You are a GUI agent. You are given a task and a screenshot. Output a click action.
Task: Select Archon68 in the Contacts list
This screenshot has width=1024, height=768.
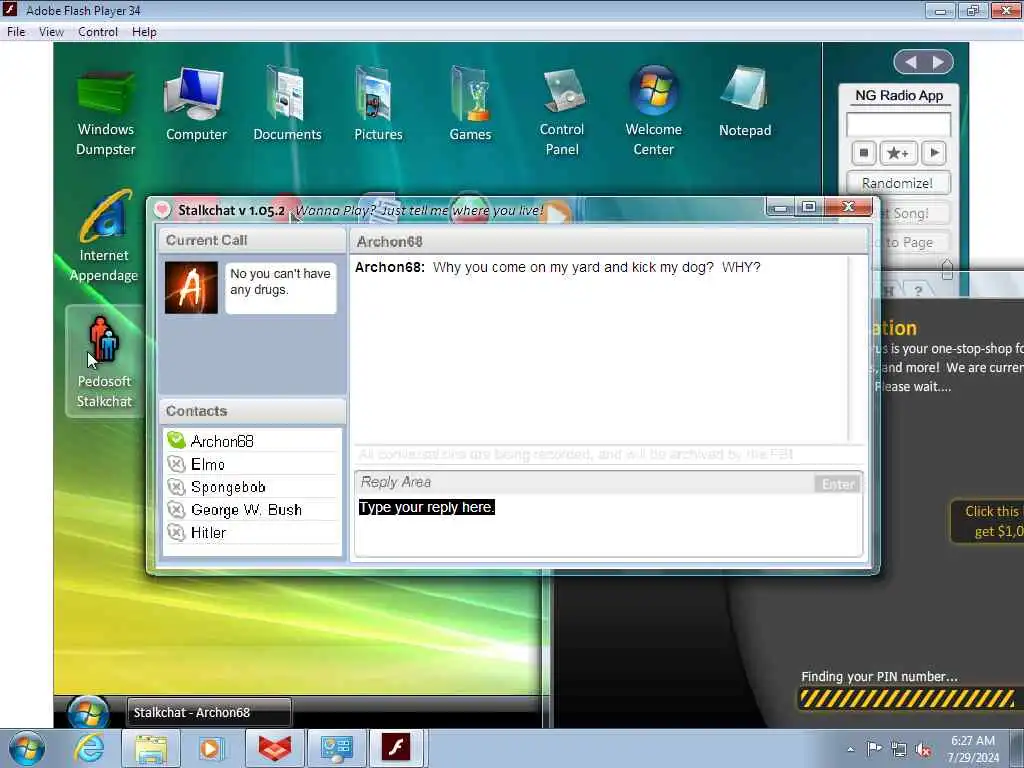coord(252,441)
